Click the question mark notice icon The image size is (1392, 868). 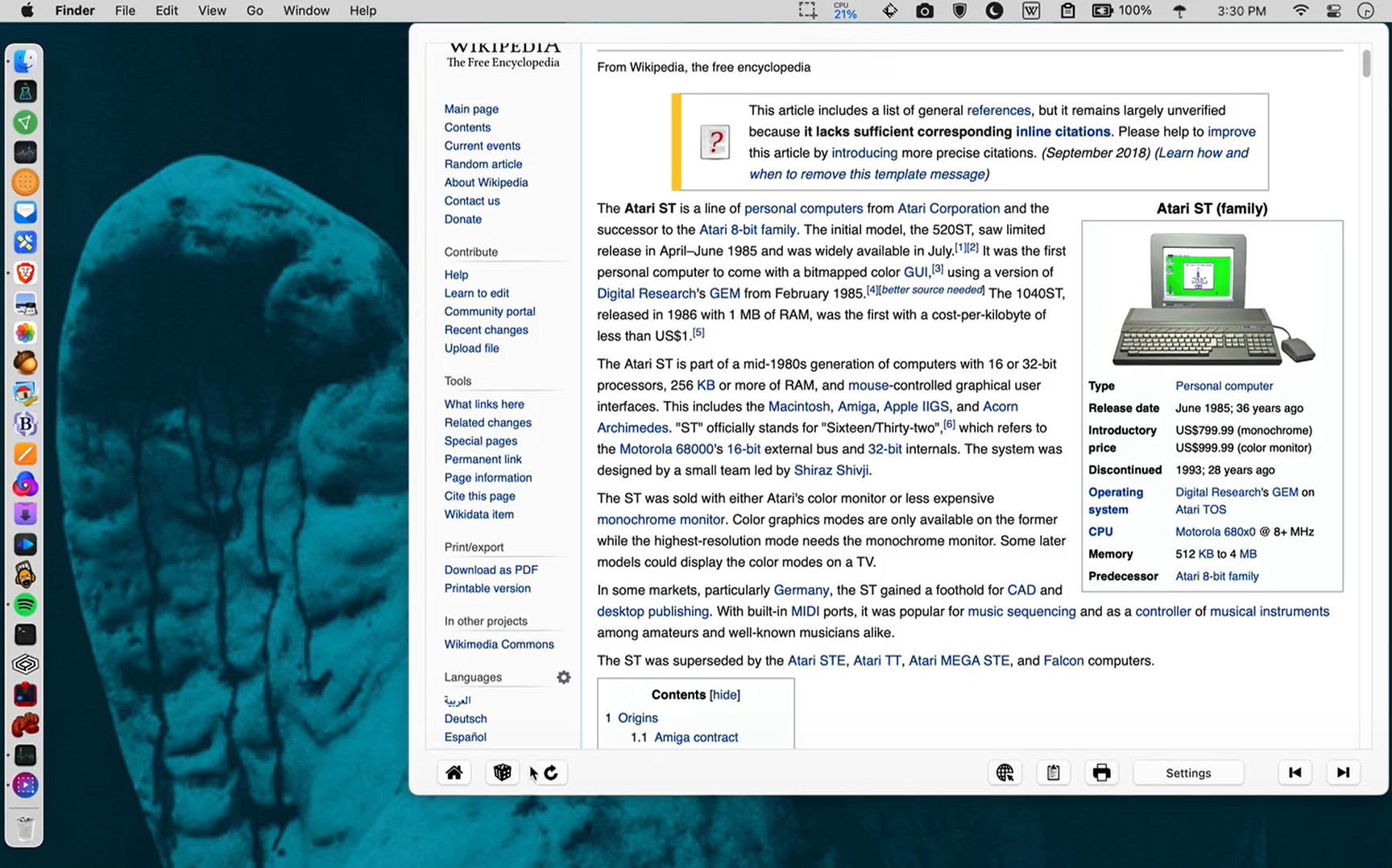click(x=715, y=143)
